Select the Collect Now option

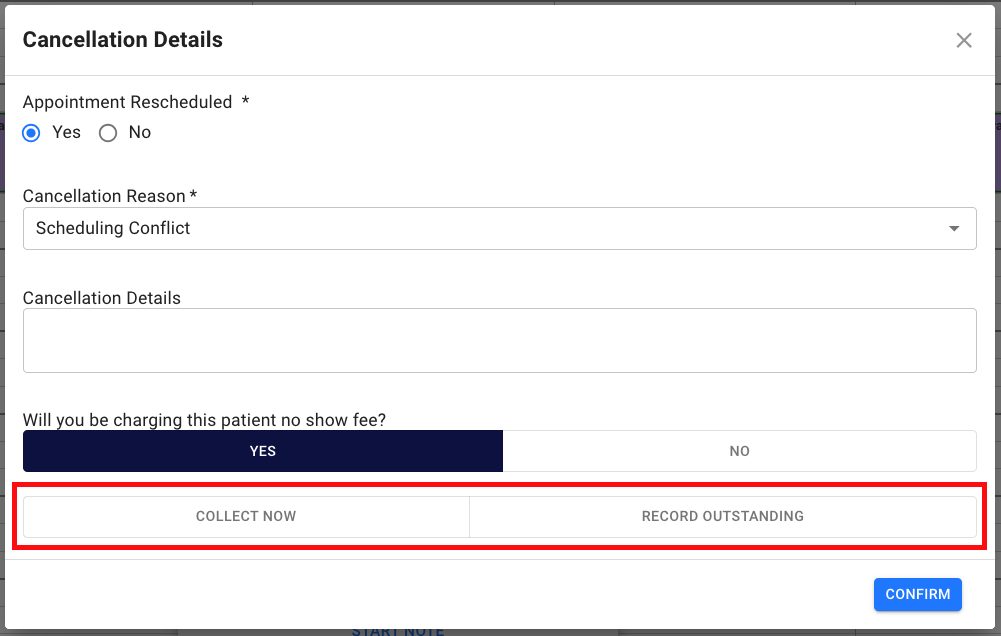(246, 517)
